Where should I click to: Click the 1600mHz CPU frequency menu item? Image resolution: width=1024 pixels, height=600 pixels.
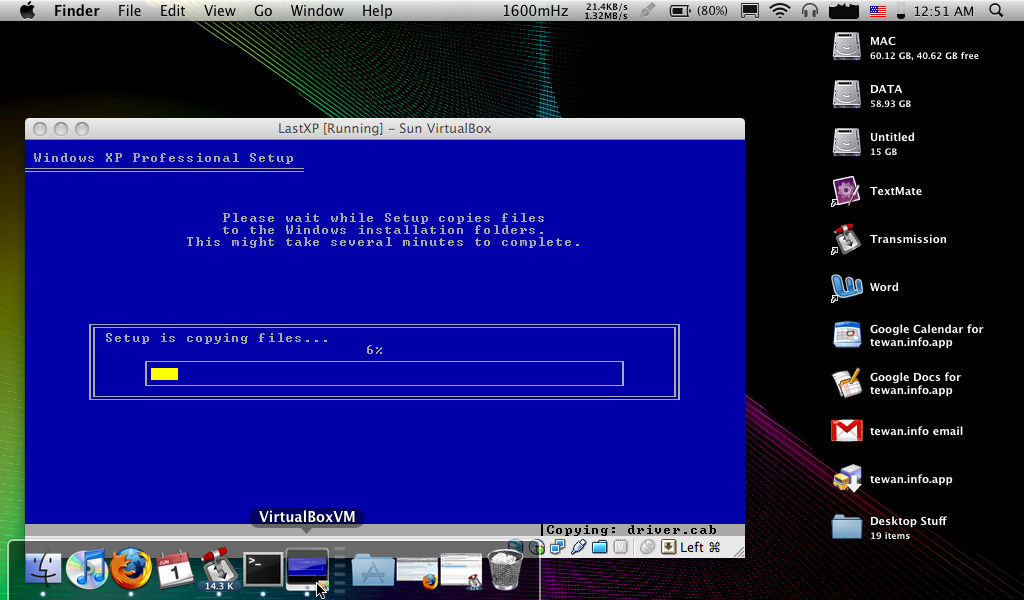535,10
